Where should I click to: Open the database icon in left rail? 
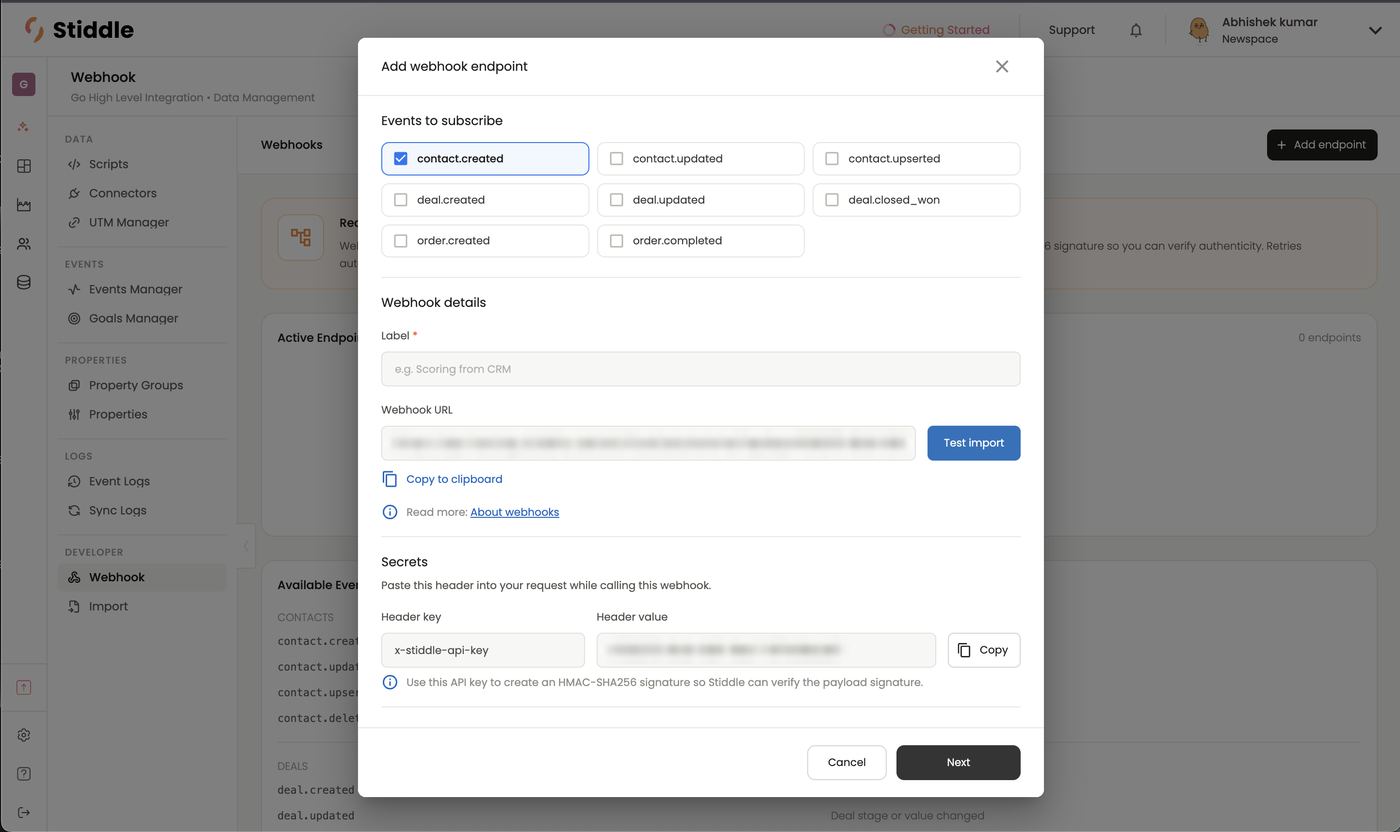point(24,283)
